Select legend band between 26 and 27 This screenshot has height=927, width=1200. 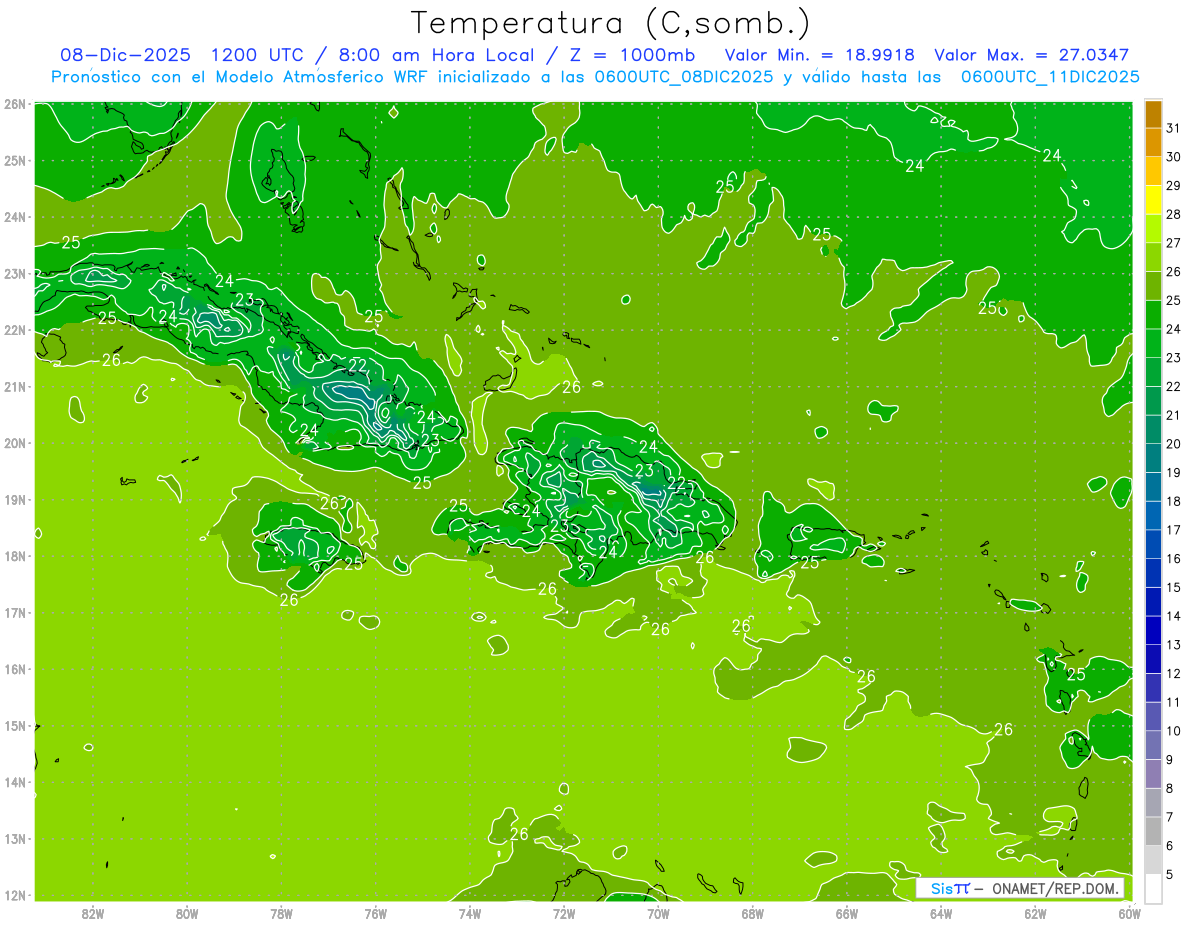tap(1154, 257)
